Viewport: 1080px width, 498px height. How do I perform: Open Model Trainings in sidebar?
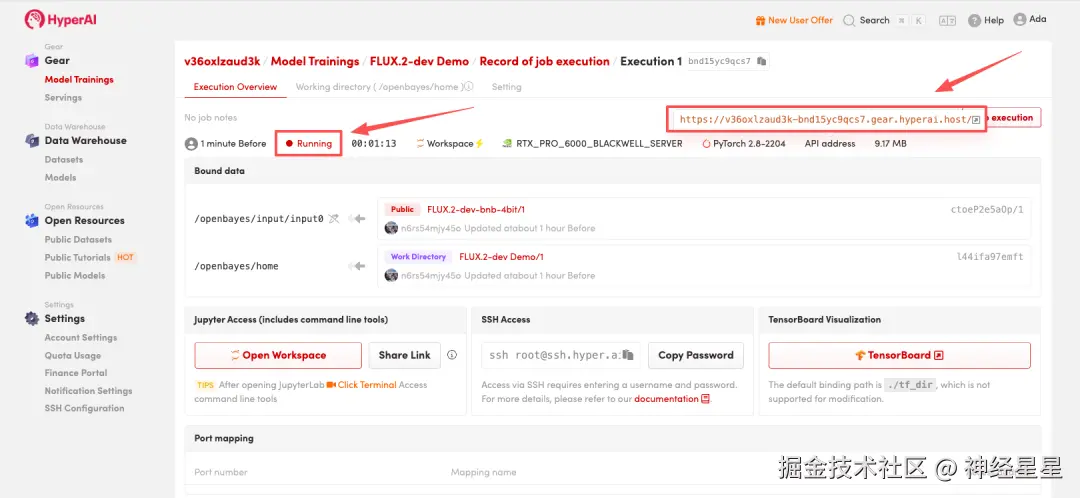(79, 80)
